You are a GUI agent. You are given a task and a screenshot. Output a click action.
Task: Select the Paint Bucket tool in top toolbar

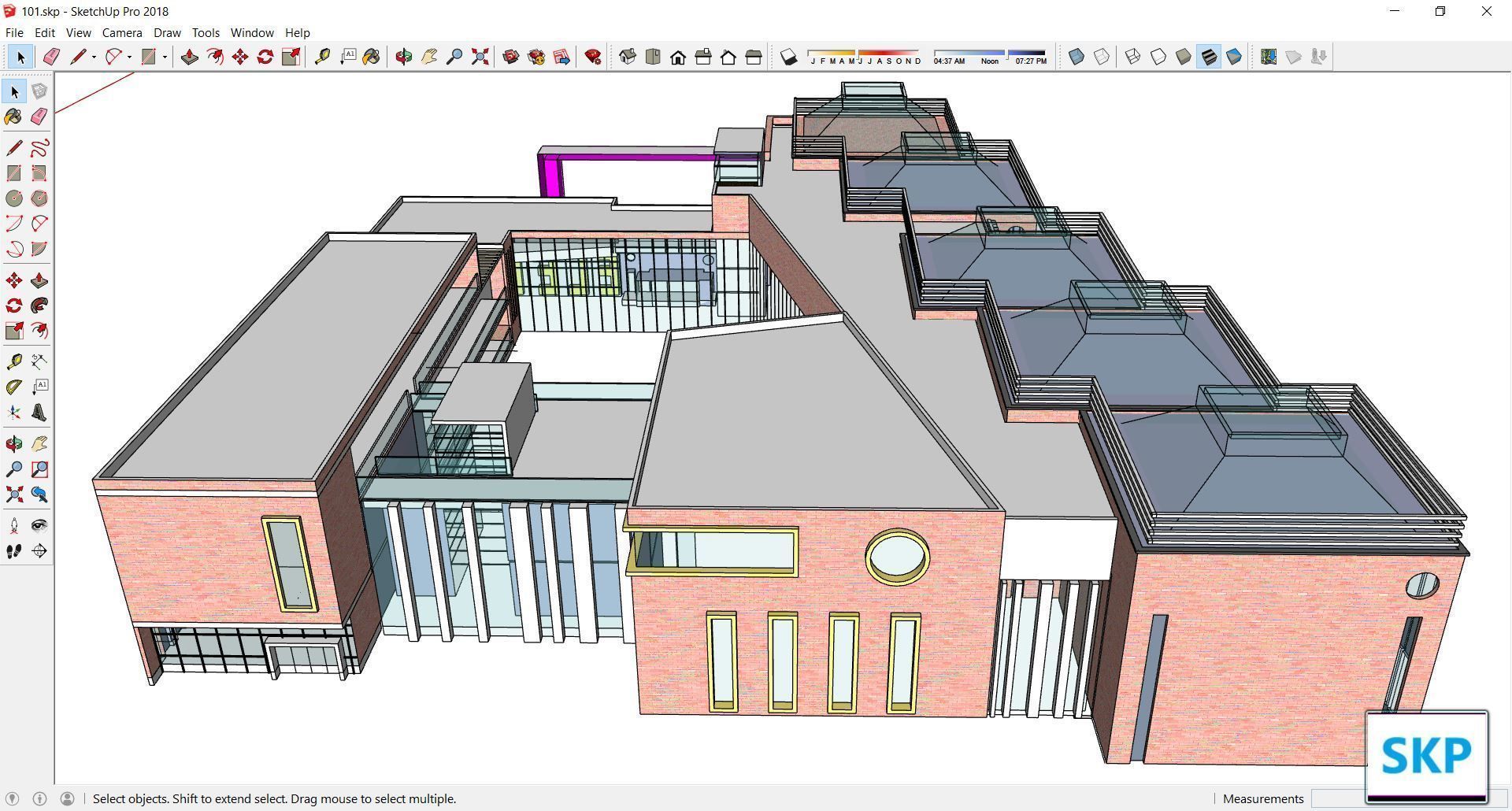click(372, 57)
